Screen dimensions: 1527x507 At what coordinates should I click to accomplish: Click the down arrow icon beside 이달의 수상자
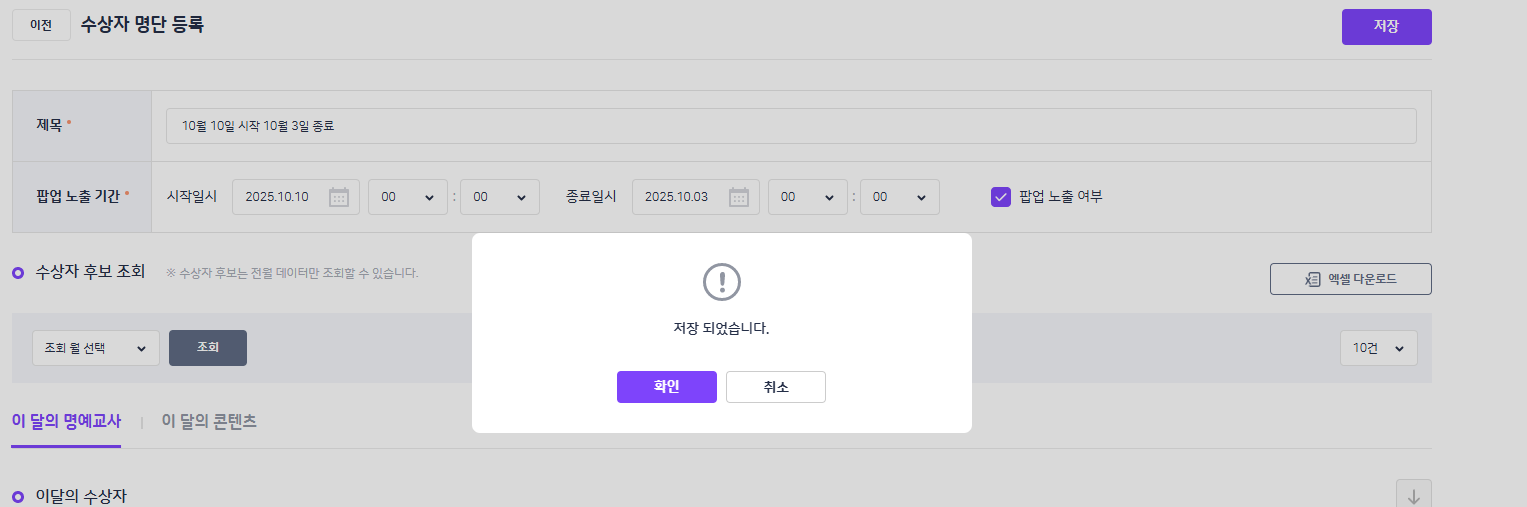tap(1413, 496)
